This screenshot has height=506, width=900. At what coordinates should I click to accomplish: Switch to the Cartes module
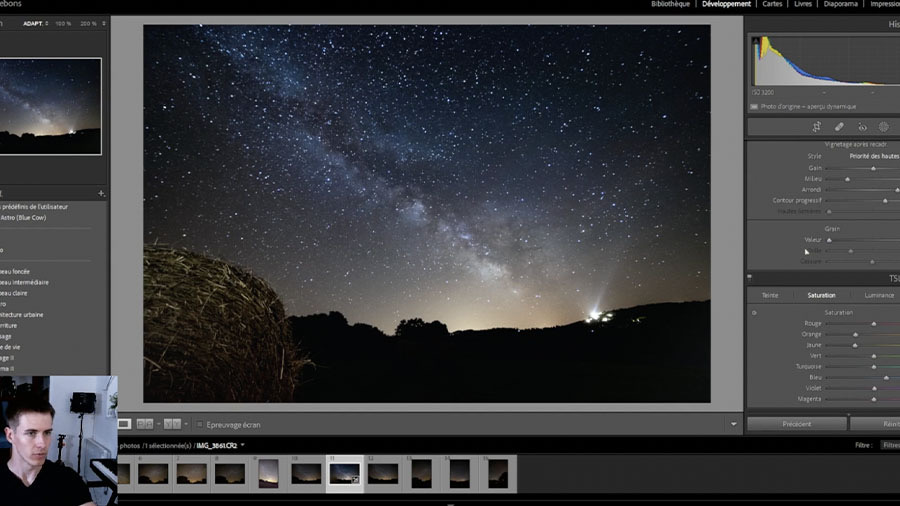tap(772, 4)
